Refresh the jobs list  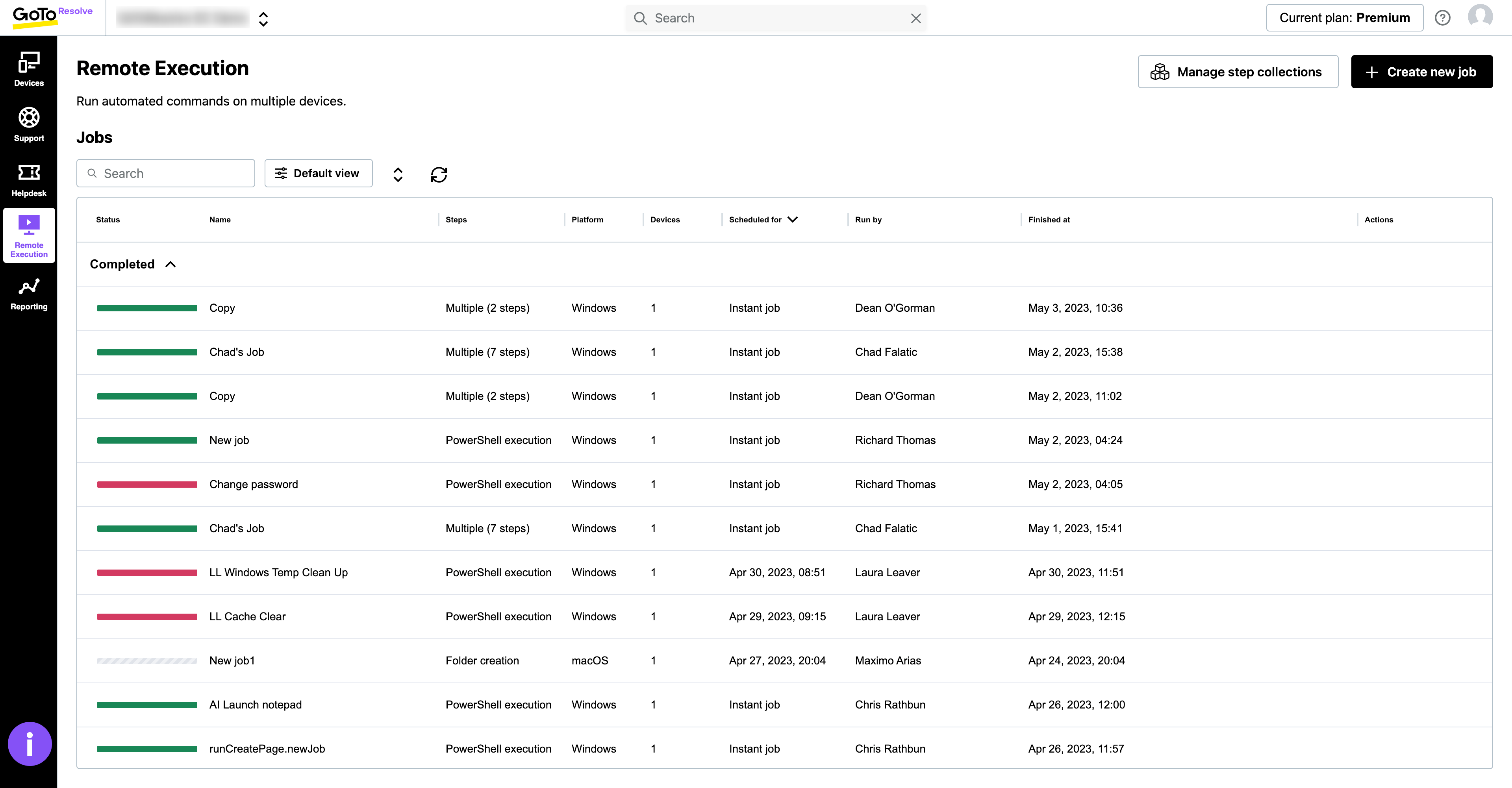point(439,174)
